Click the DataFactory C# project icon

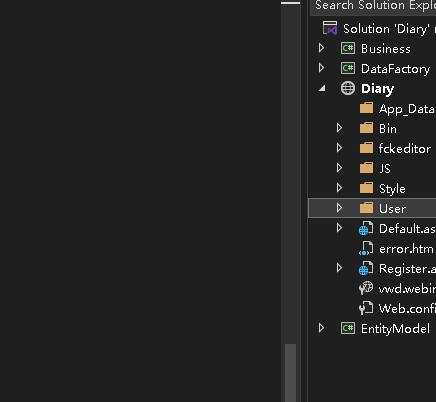pyautogui.click(x=348, y=68)
